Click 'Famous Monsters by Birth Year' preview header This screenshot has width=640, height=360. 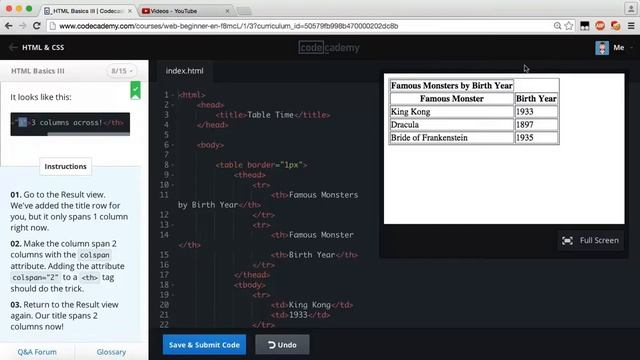451,86
